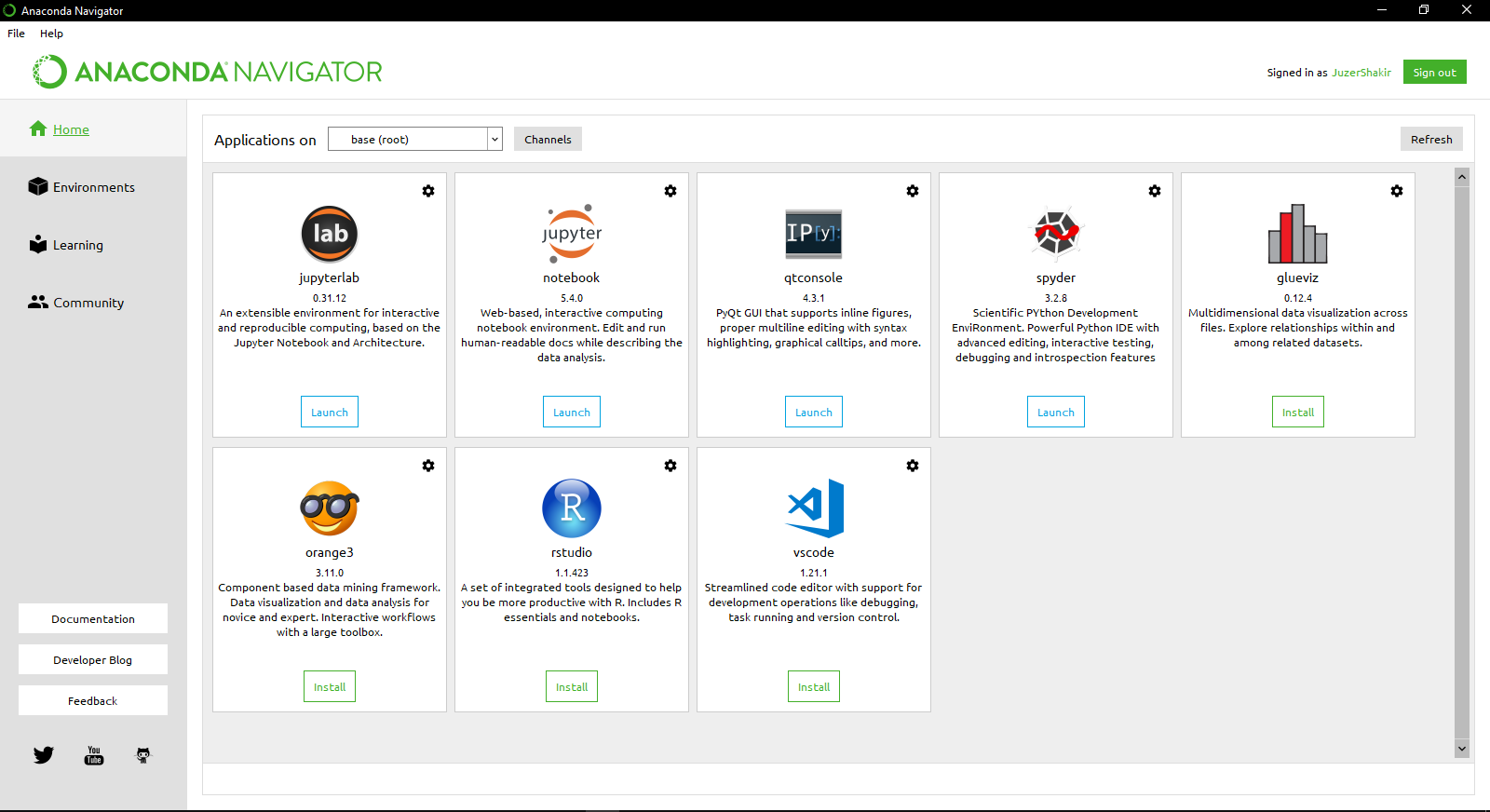Open the orange3 tile gear icon

point(428,466)
